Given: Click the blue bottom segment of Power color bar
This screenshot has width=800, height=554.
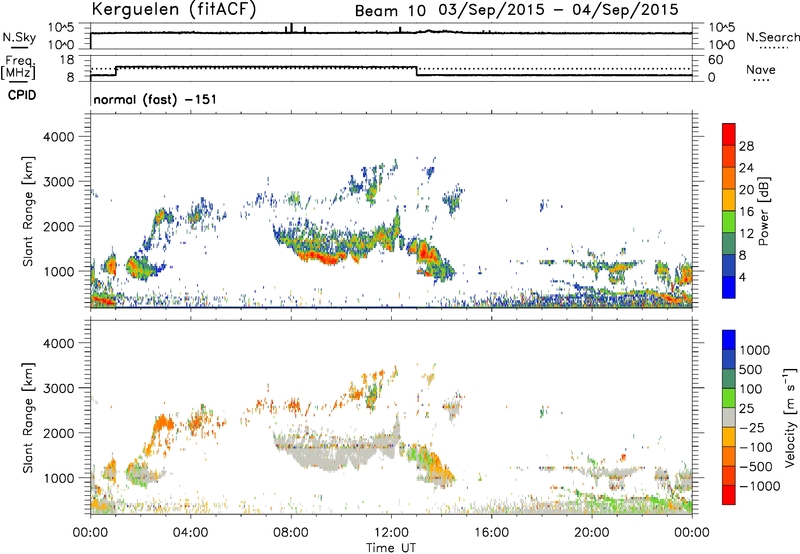Looking at the screenshot, I should point(729,287).
